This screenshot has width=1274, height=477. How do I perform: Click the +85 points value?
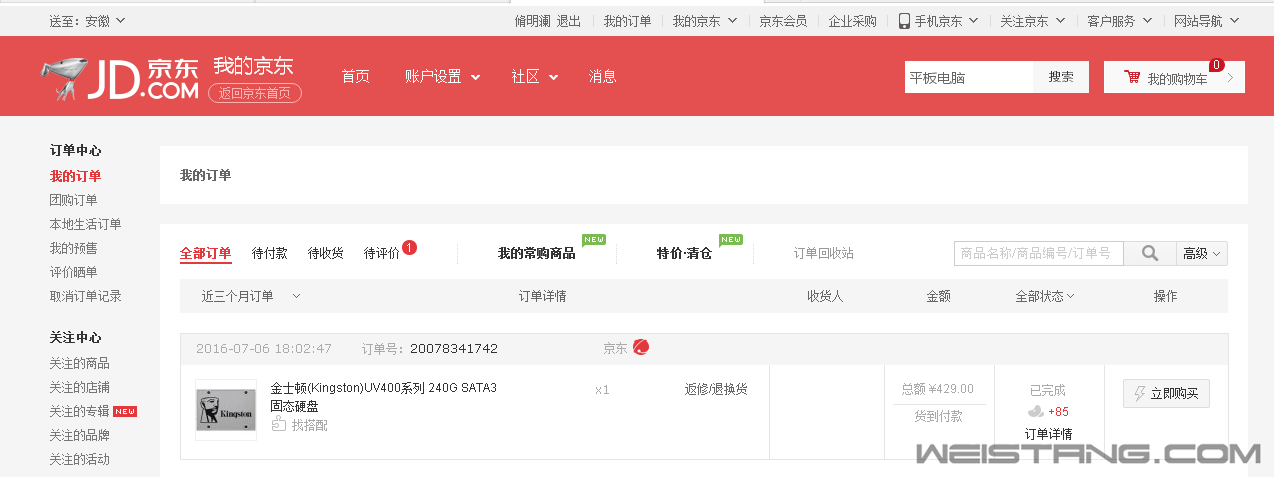point(1058,411)
